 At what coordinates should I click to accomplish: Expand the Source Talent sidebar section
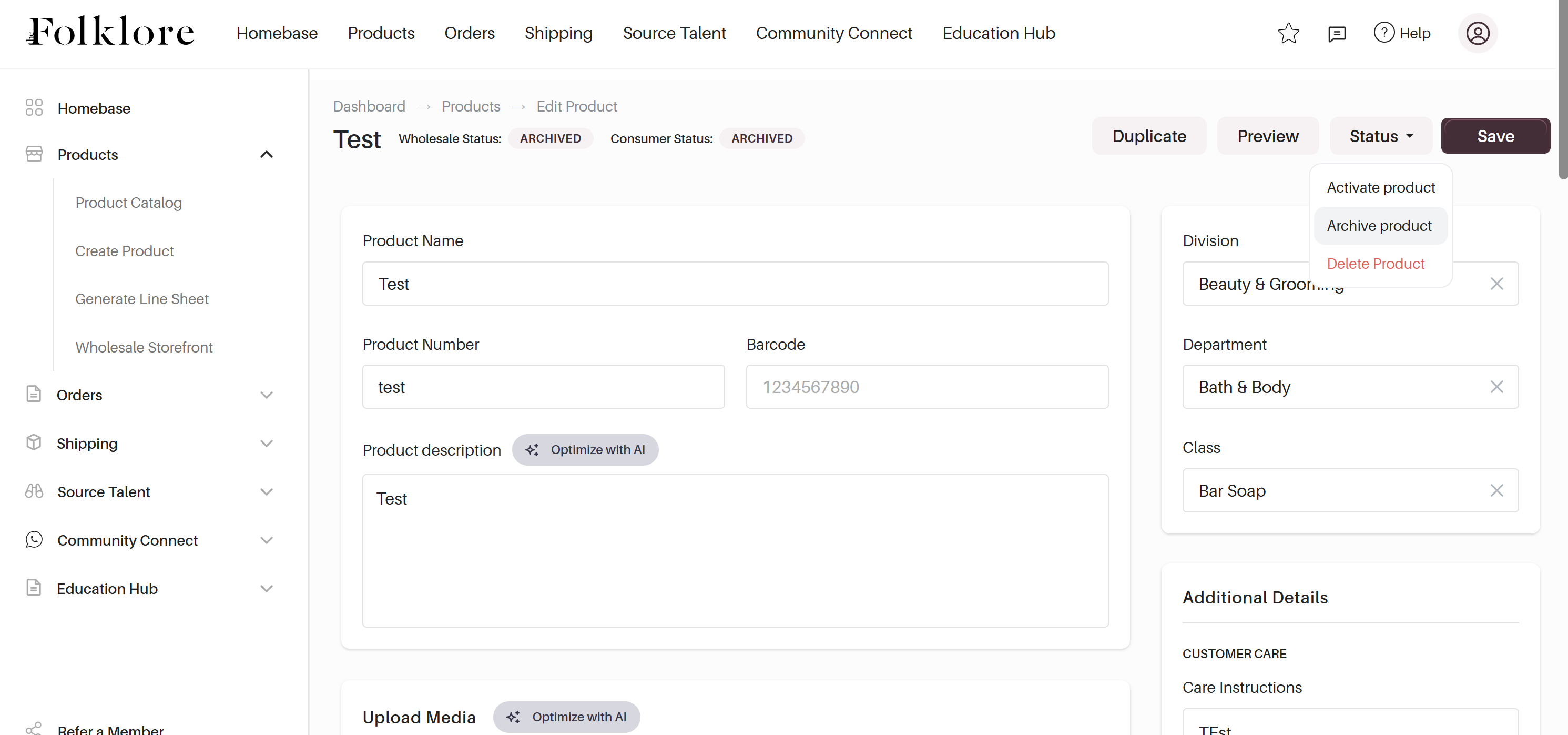267,491
